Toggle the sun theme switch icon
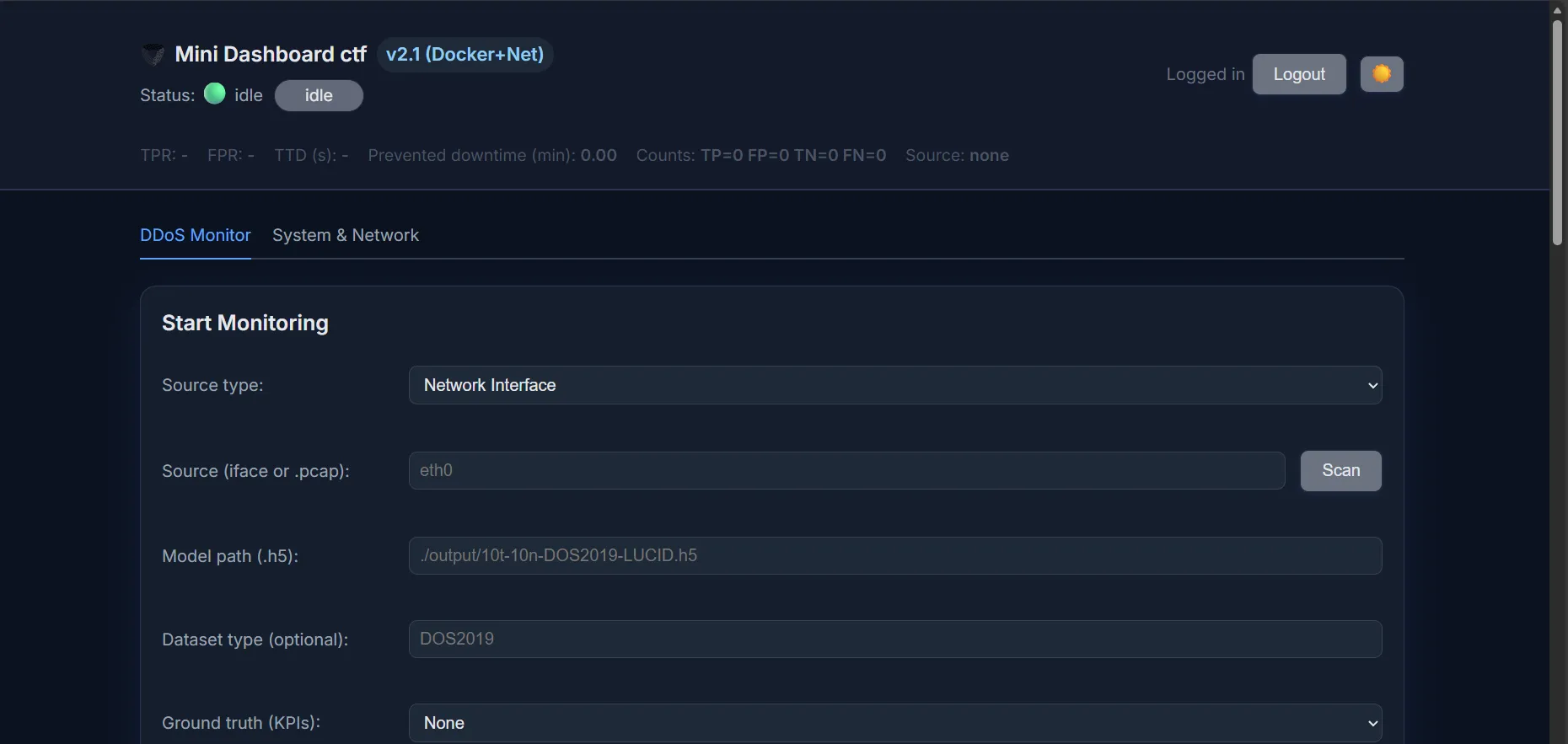The width and height of the screenshot is (1568, 744). pyautogui.click(x=1381, y=74)
